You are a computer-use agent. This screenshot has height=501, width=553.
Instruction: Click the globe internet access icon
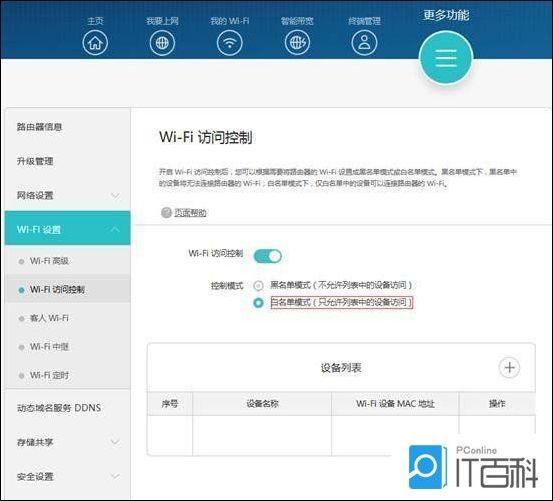pyautogui.click(x=162, y=43)
